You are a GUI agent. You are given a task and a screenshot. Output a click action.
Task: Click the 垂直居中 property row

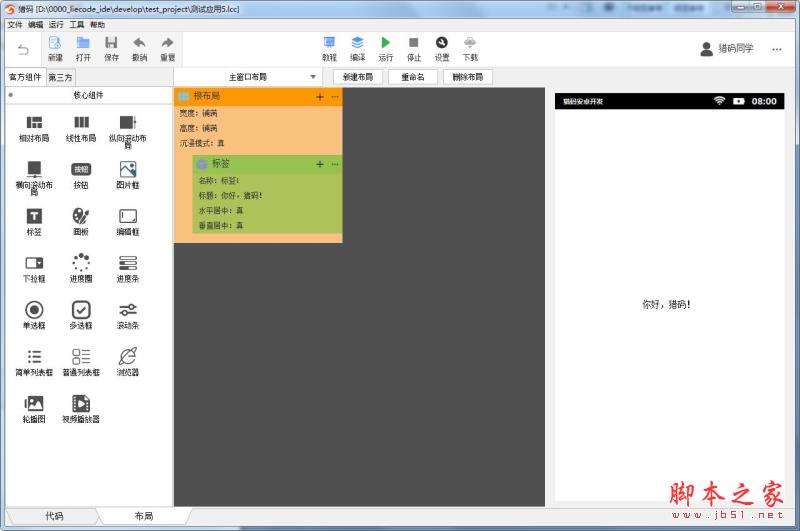click(267, 225)
